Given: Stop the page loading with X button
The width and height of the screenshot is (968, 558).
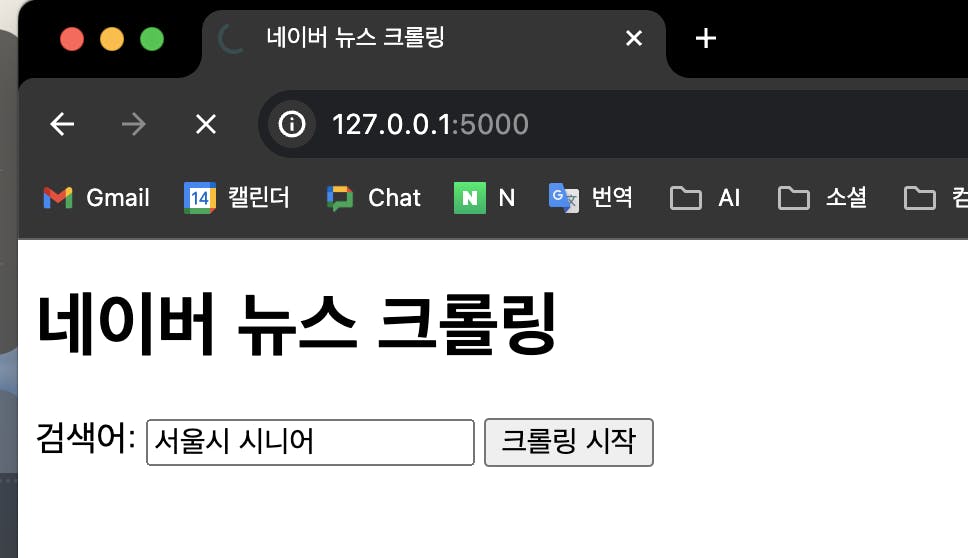Looking at the screenshot, I should (x=206, y=124).
